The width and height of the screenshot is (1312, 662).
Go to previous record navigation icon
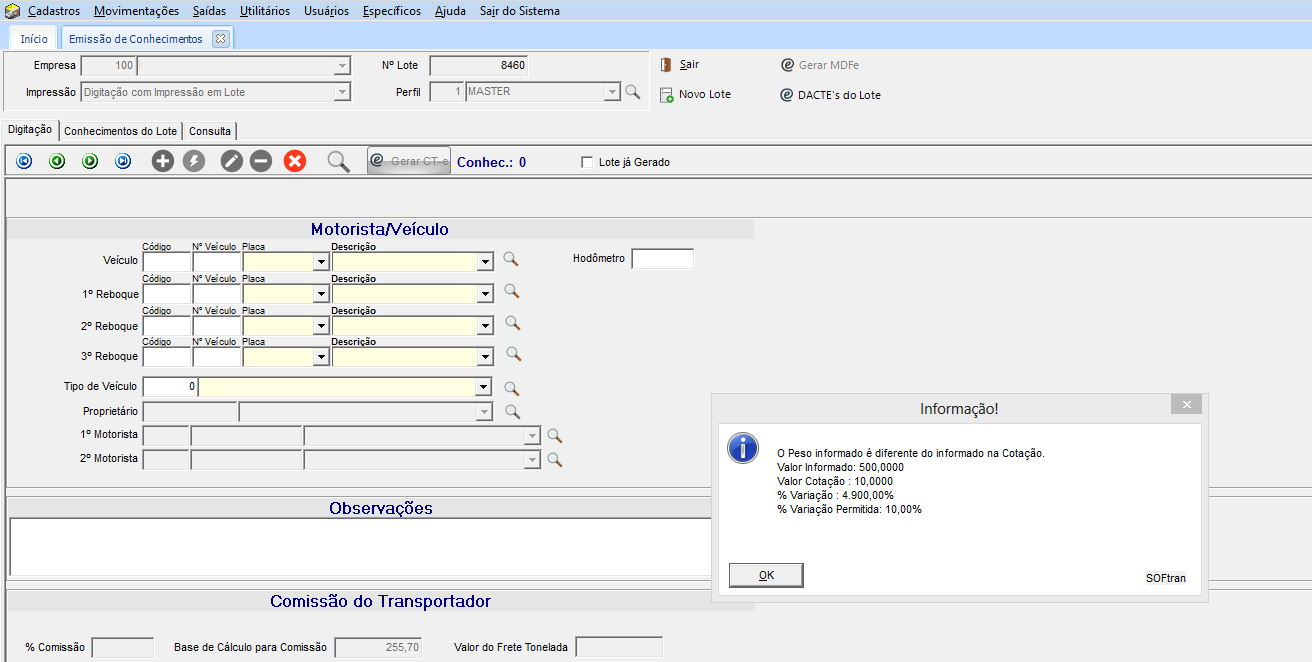(57, 161)
